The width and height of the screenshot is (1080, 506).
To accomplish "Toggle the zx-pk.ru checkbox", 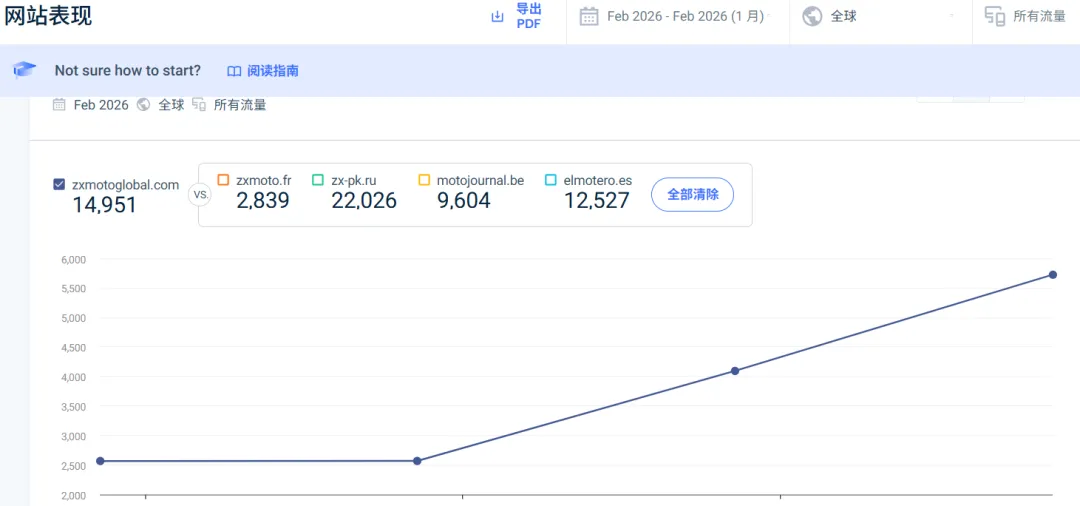I will click(x=318, y=180).
